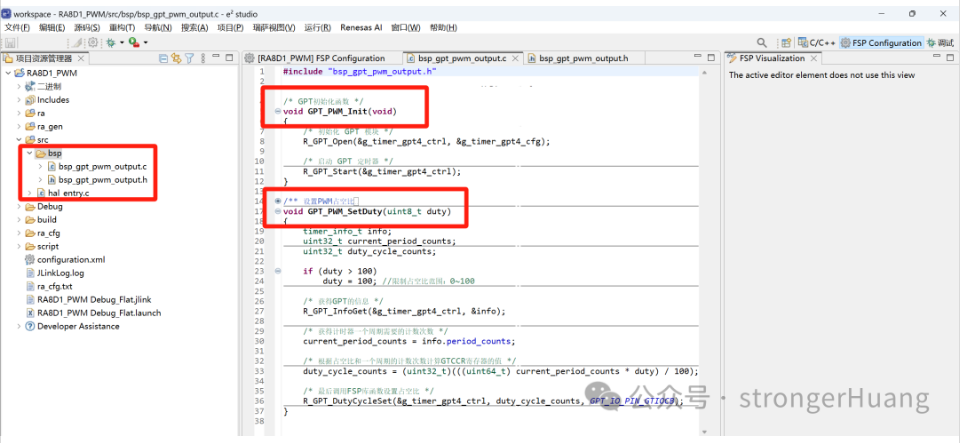Collapse all in project explorer
The height and width of the screenshot is (443, 960).
tap(163, 58)
